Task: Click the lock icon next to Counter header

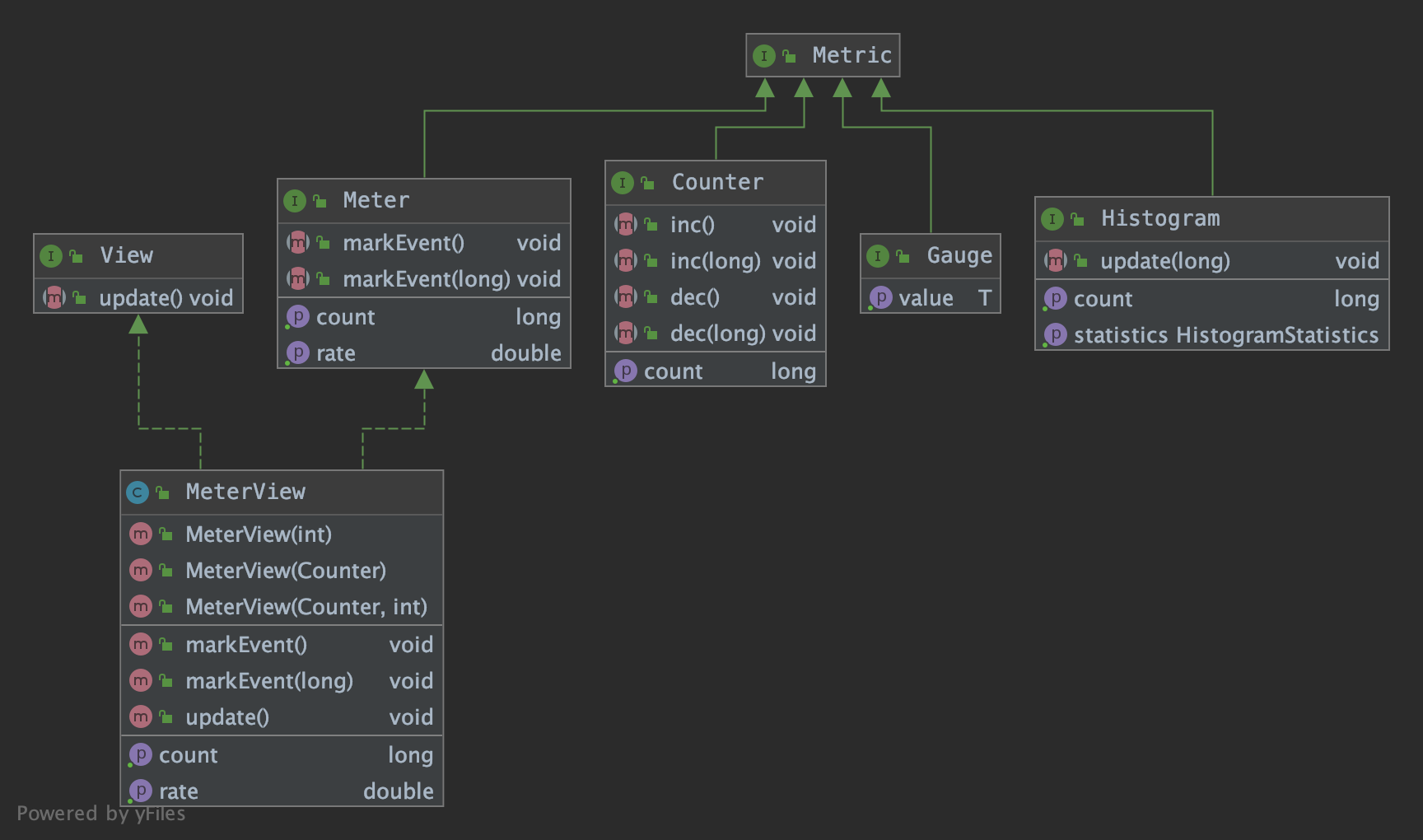Action: [x=650, y=182]
